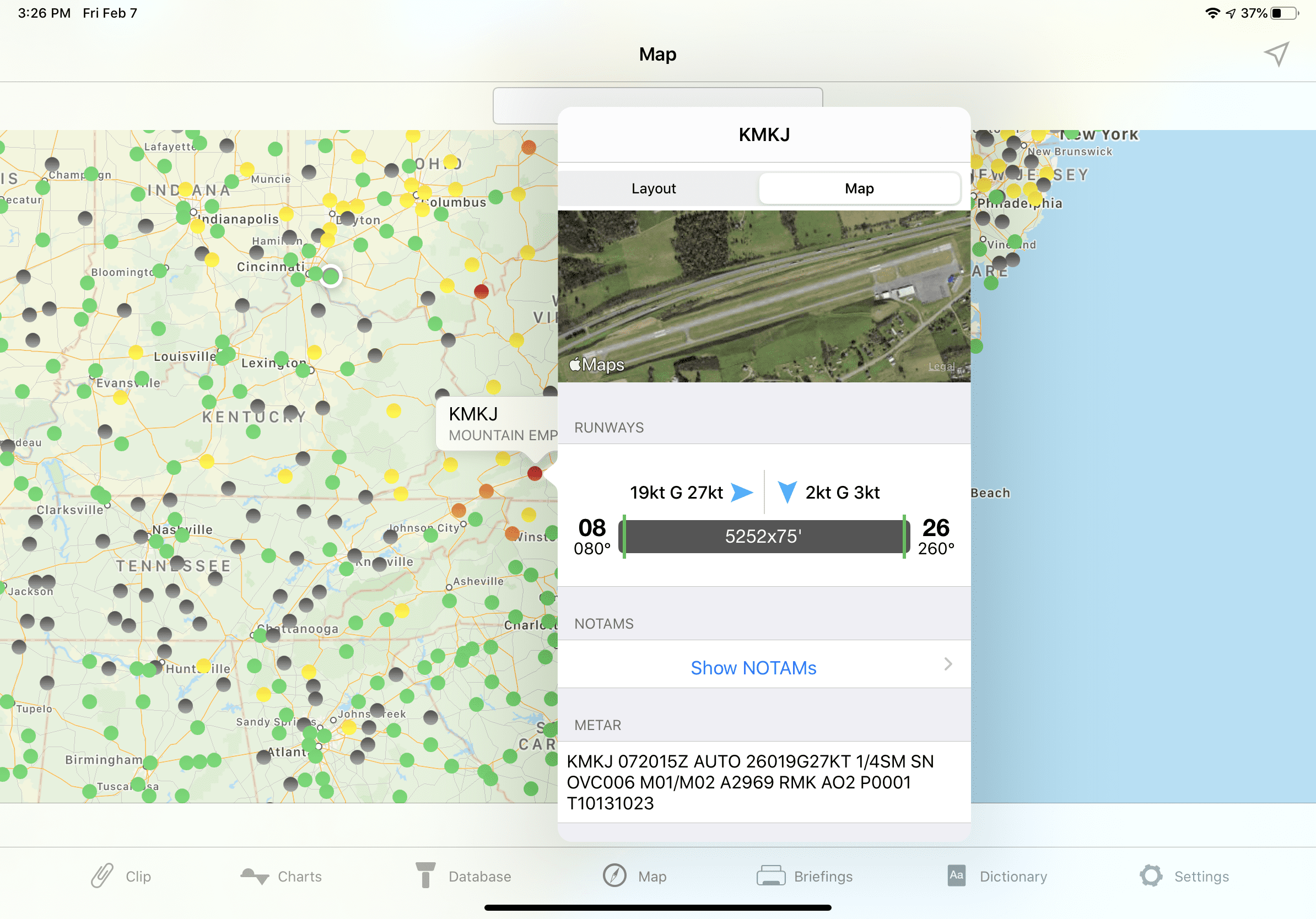Open the Legal link on the satellite image
This screenshot has height=919, width=1316.
(x=941, y=366)
